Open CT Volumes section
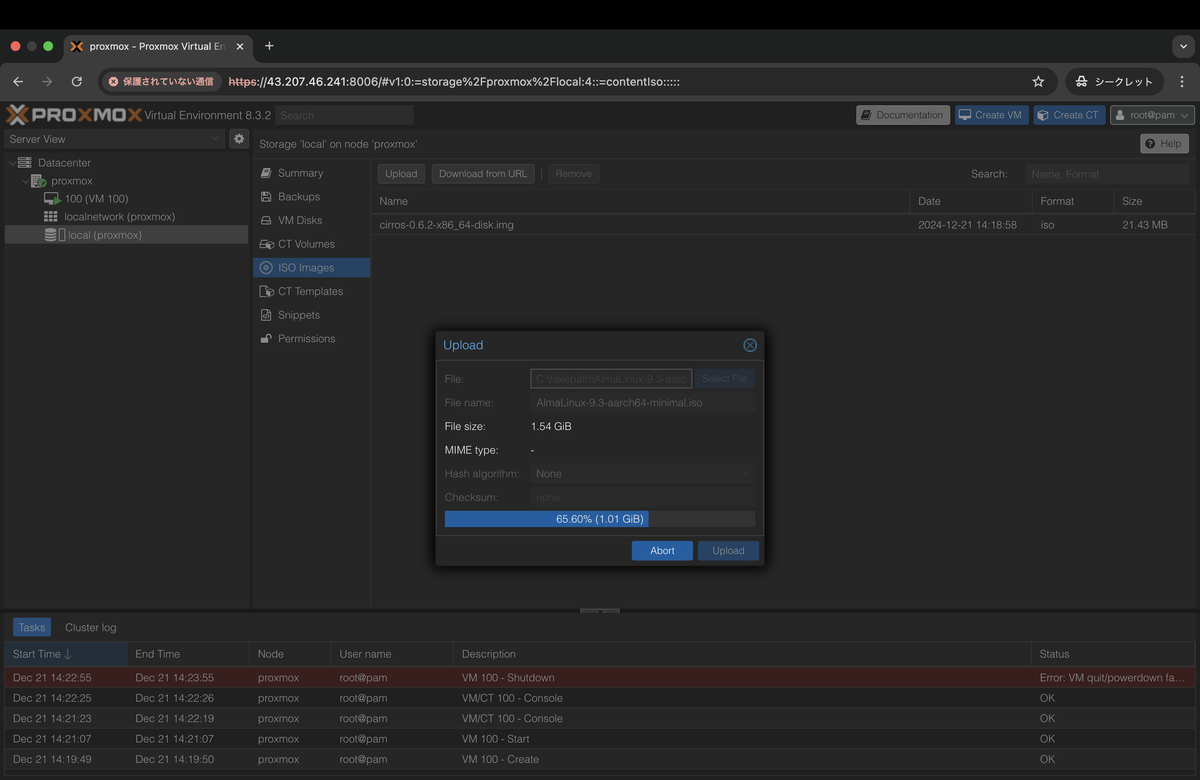 pyautogui.click(x=311, y=244)
